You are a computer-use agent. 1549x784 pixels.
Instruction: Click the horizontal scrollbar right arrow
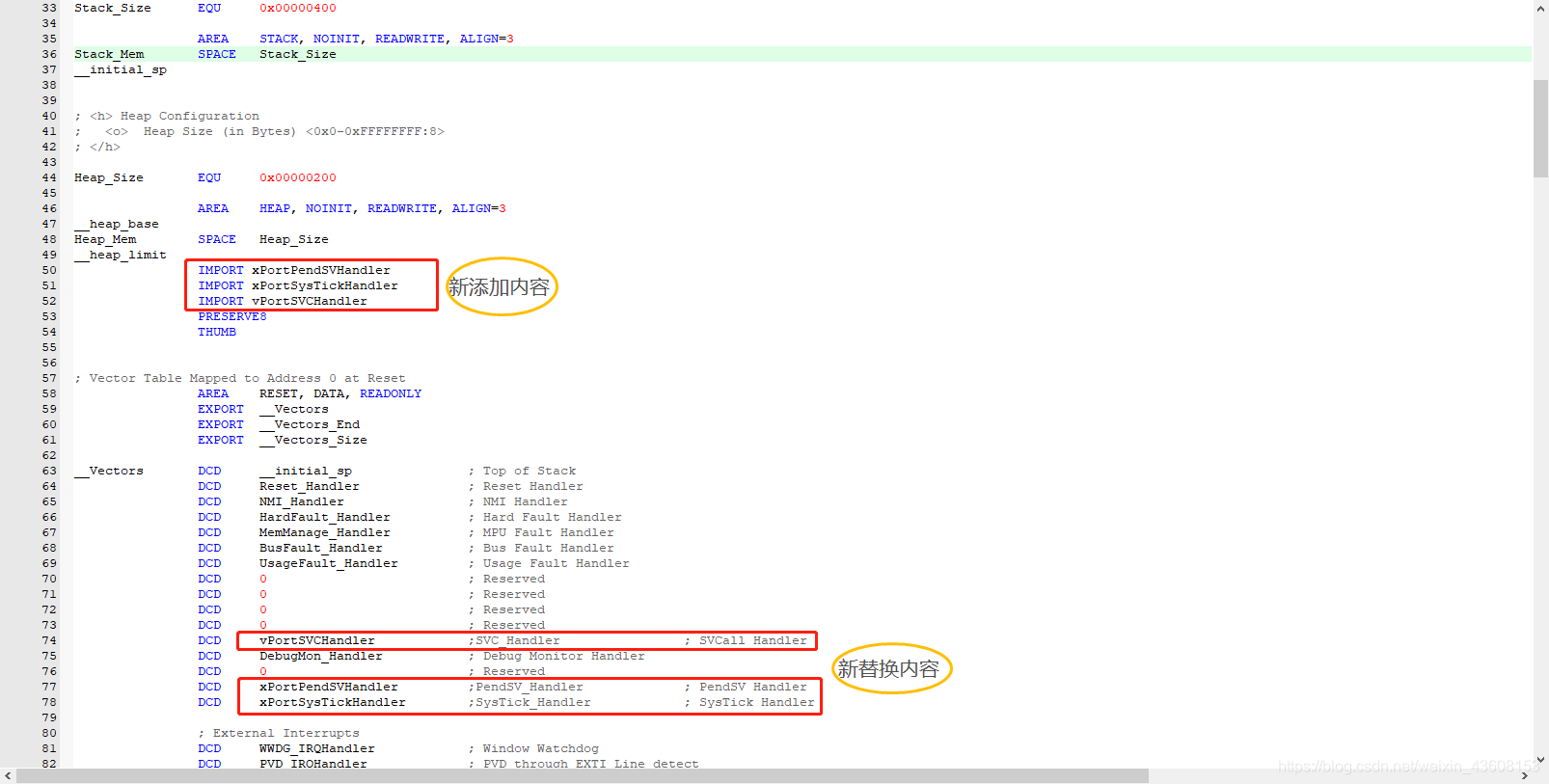tap(1525, 775)
